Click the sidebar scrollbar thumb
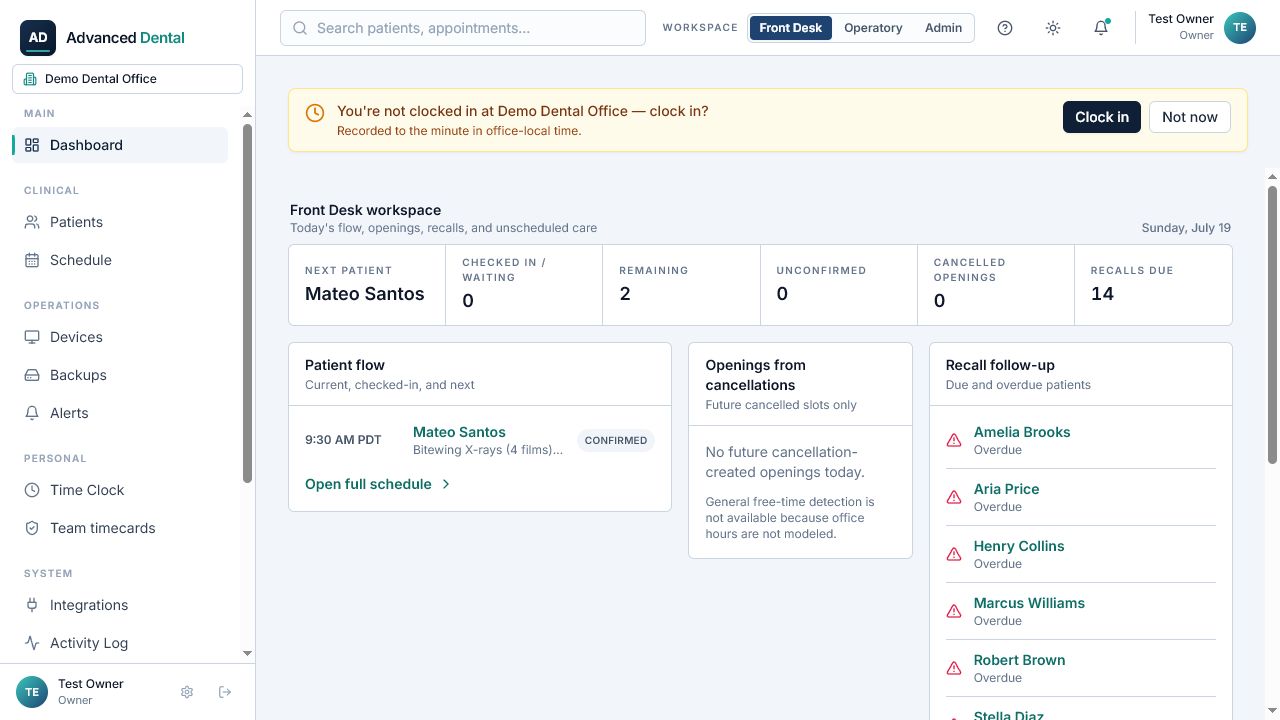 click(x=248, y=303)
